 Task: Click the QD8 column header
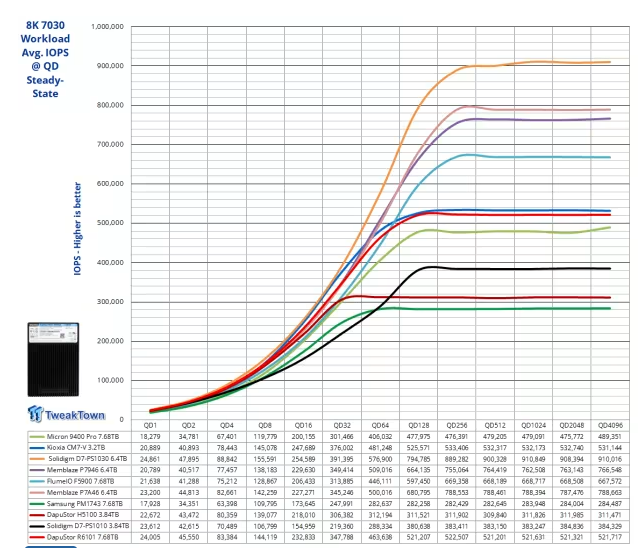[x=265, y=426]
